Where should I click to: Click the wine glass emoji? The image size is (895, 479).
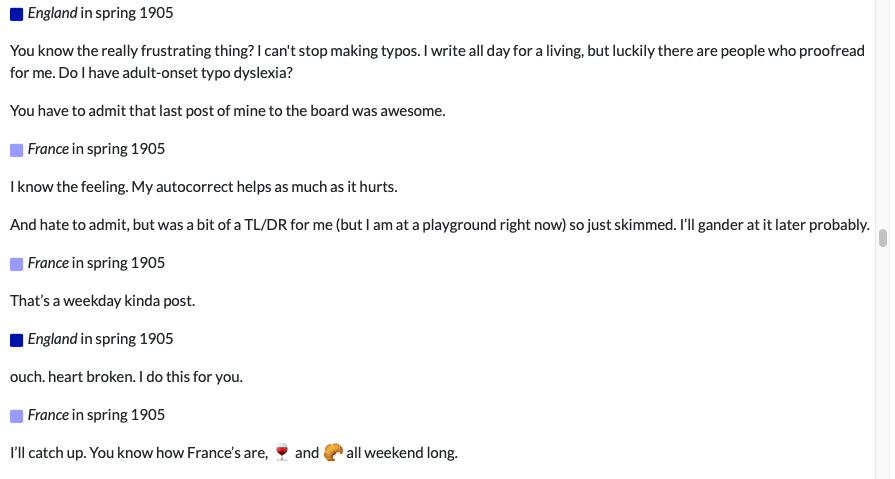pyautogui.click(x=282, y=453)
